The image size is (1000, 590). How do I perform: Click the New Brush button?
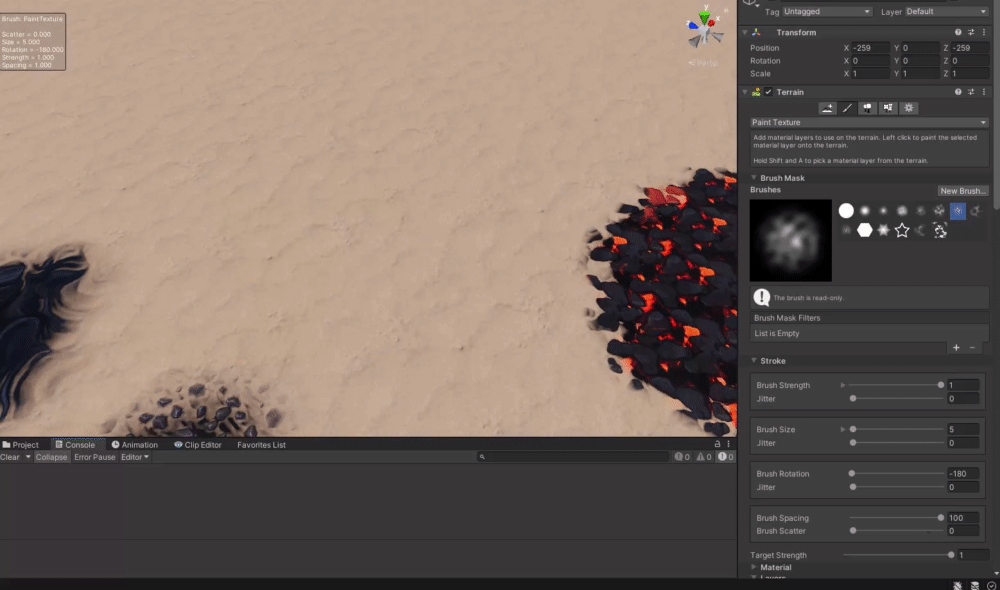click(x=962, y=191)
